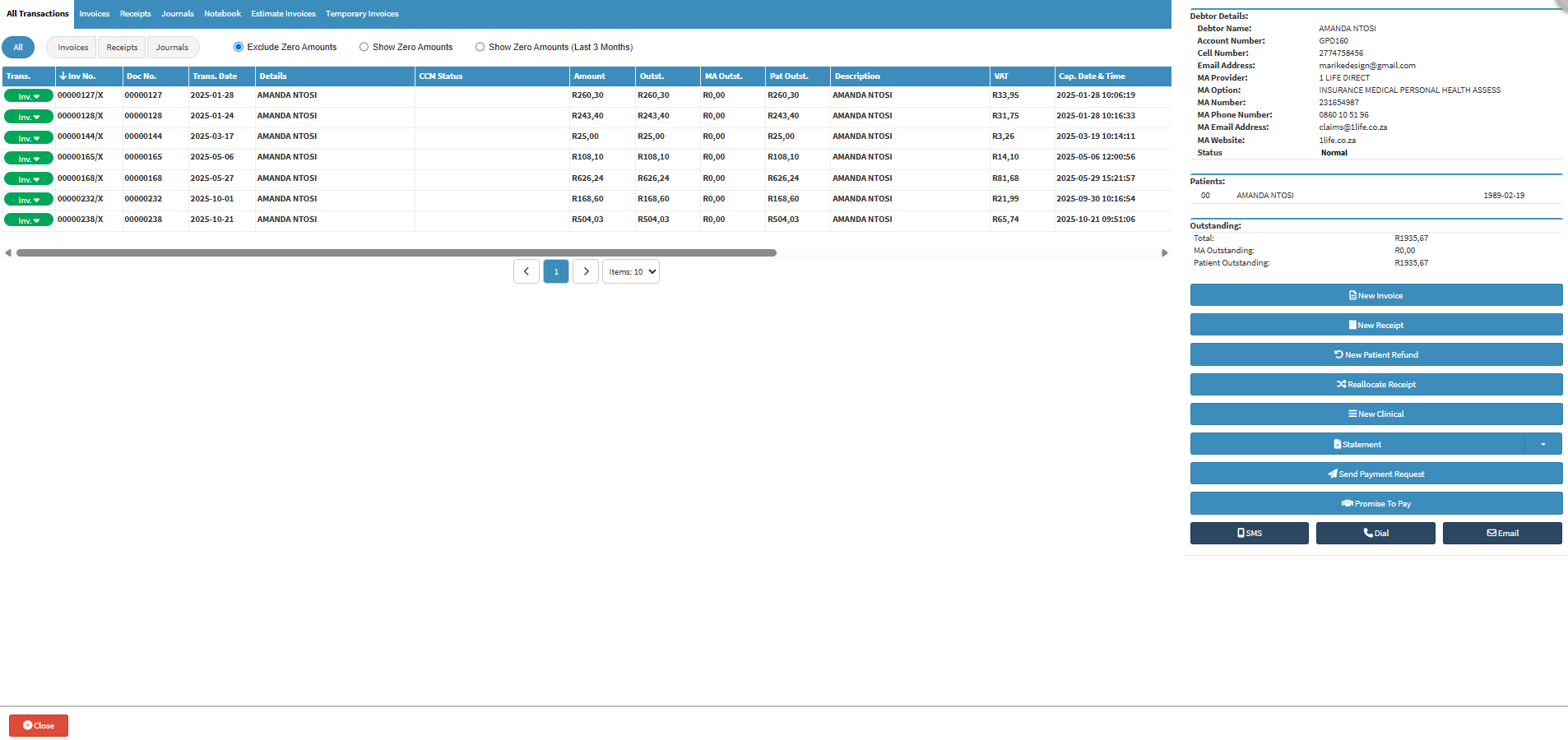Expand the Statement dropdown arrow
Viewport: 1568px width, 740px height.
pos(1542,445)
